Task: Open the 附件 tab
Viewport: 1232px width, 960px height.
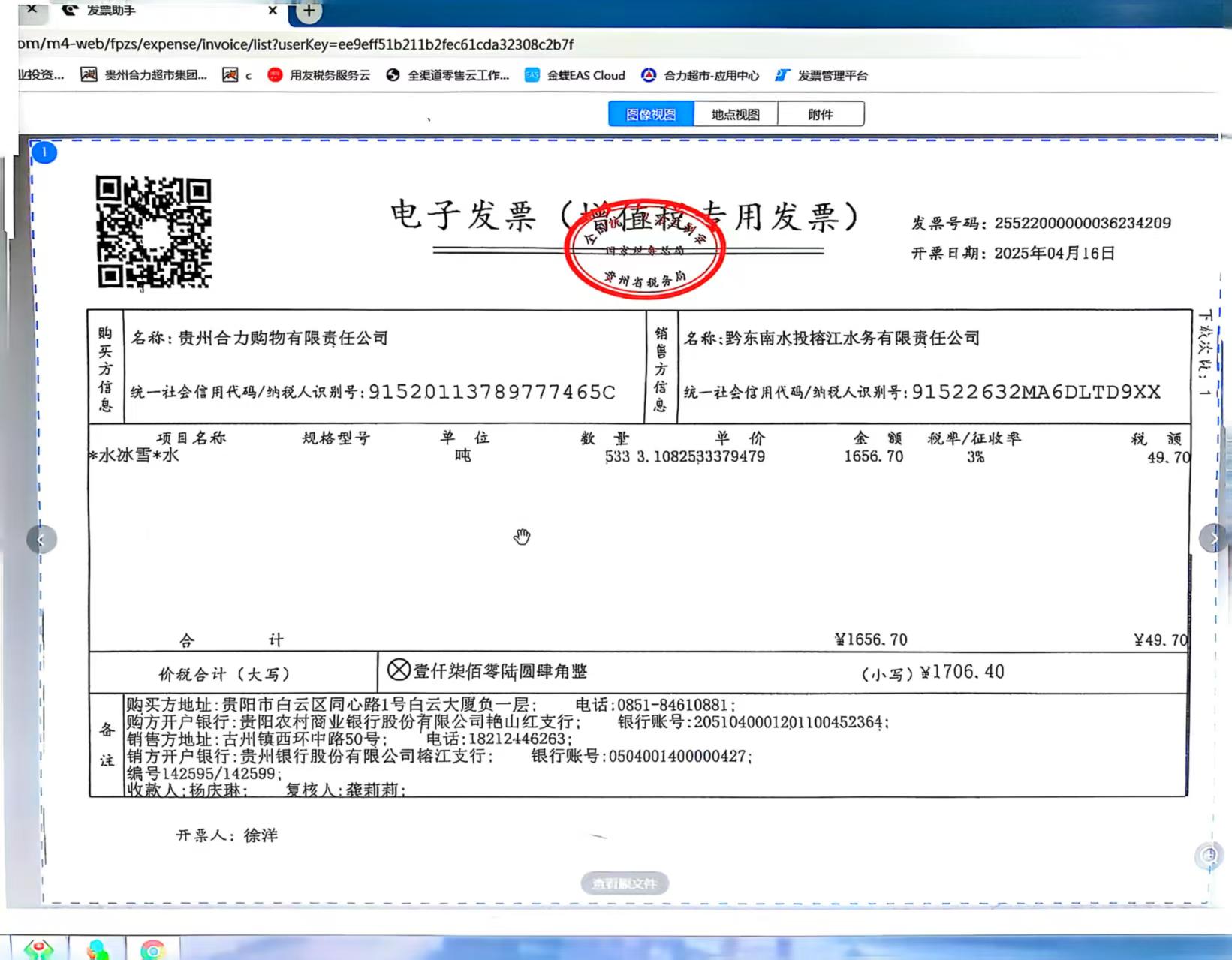Action: [820, 114]
